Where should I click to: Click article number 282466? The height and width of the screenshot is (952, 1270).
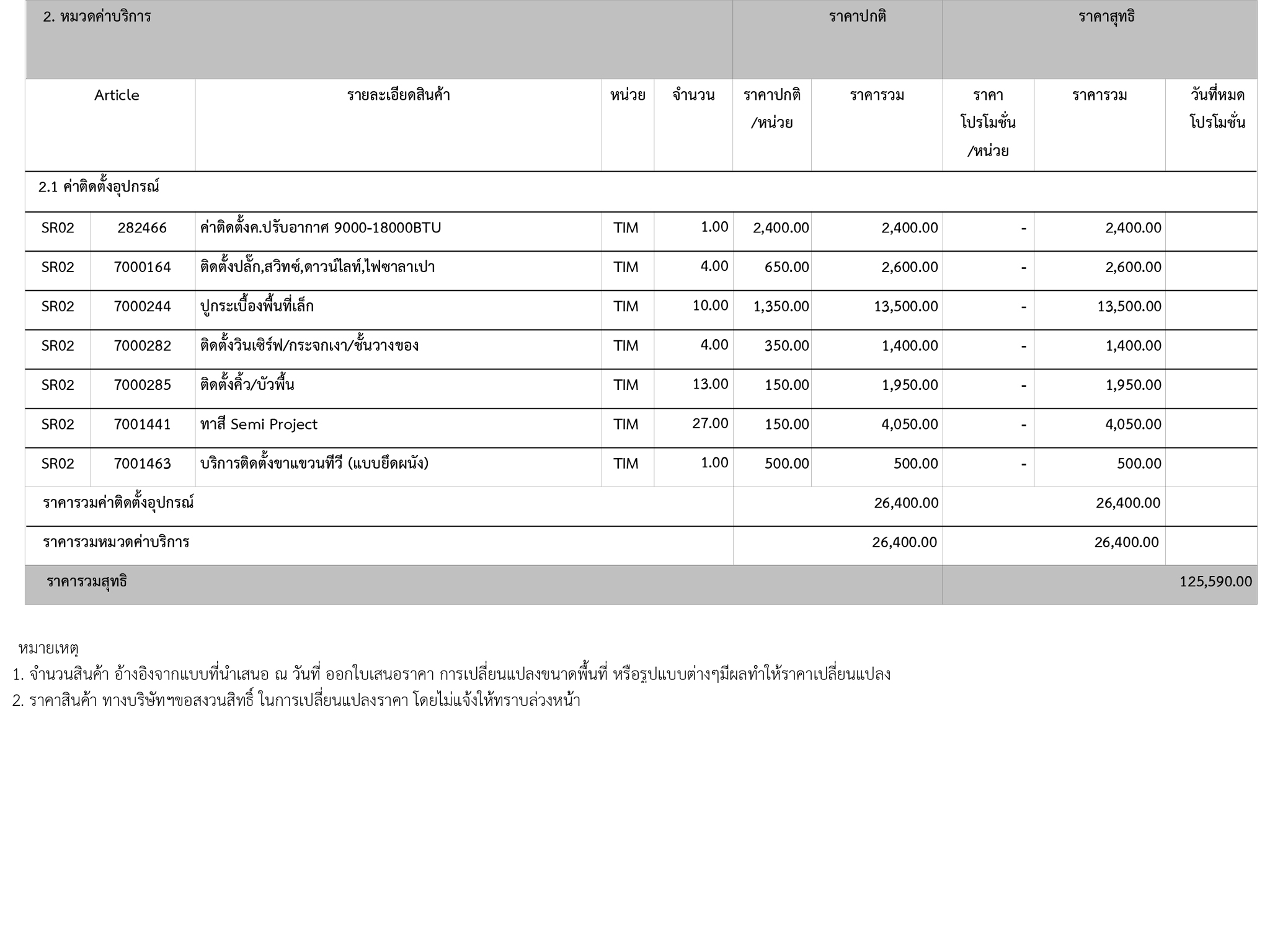[x=142, y=228]
